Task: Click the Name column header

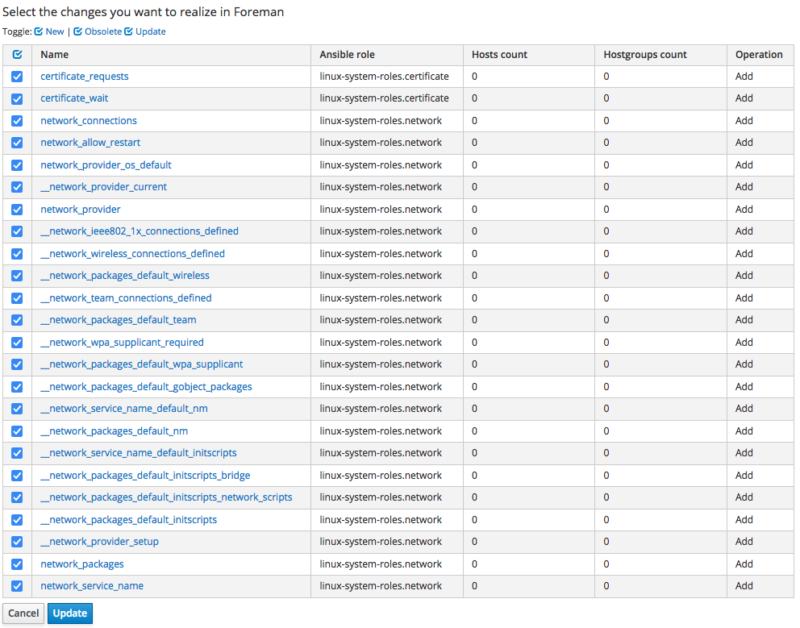Action: click(53, 54)
